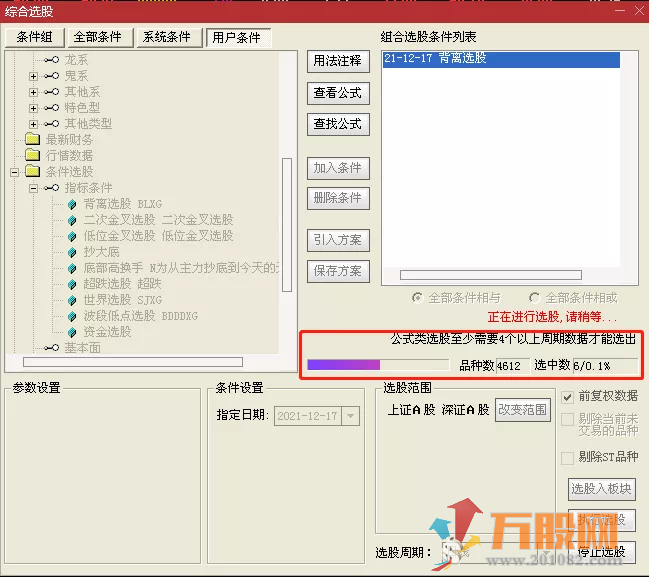Collapse the 指标条件 tree node
Image resolution: width=649 pixels, height=577 pixels.
click(x=34, y=188)
